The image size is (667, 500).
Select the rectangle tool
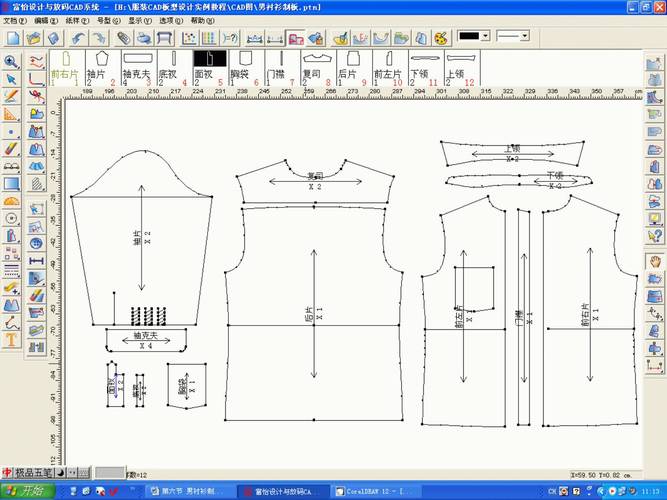tap(11, 184)
